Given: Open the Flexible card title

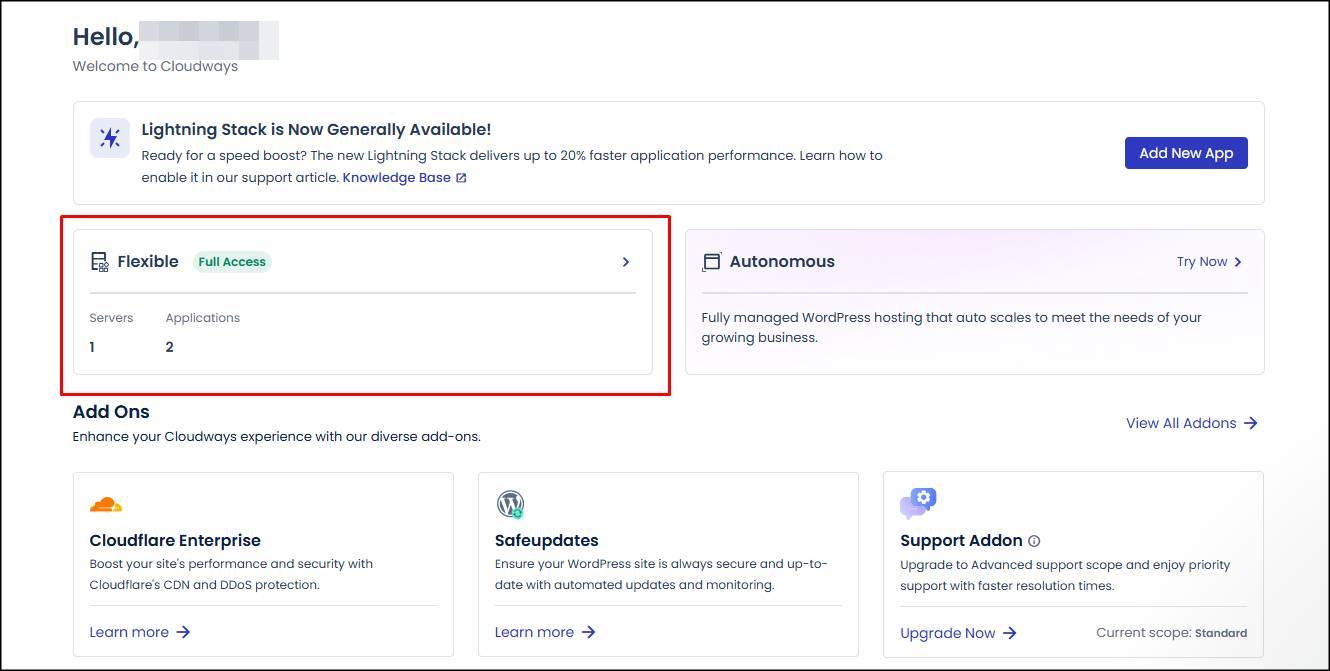Looking at the screenshot, I should [x=148, y=262].
